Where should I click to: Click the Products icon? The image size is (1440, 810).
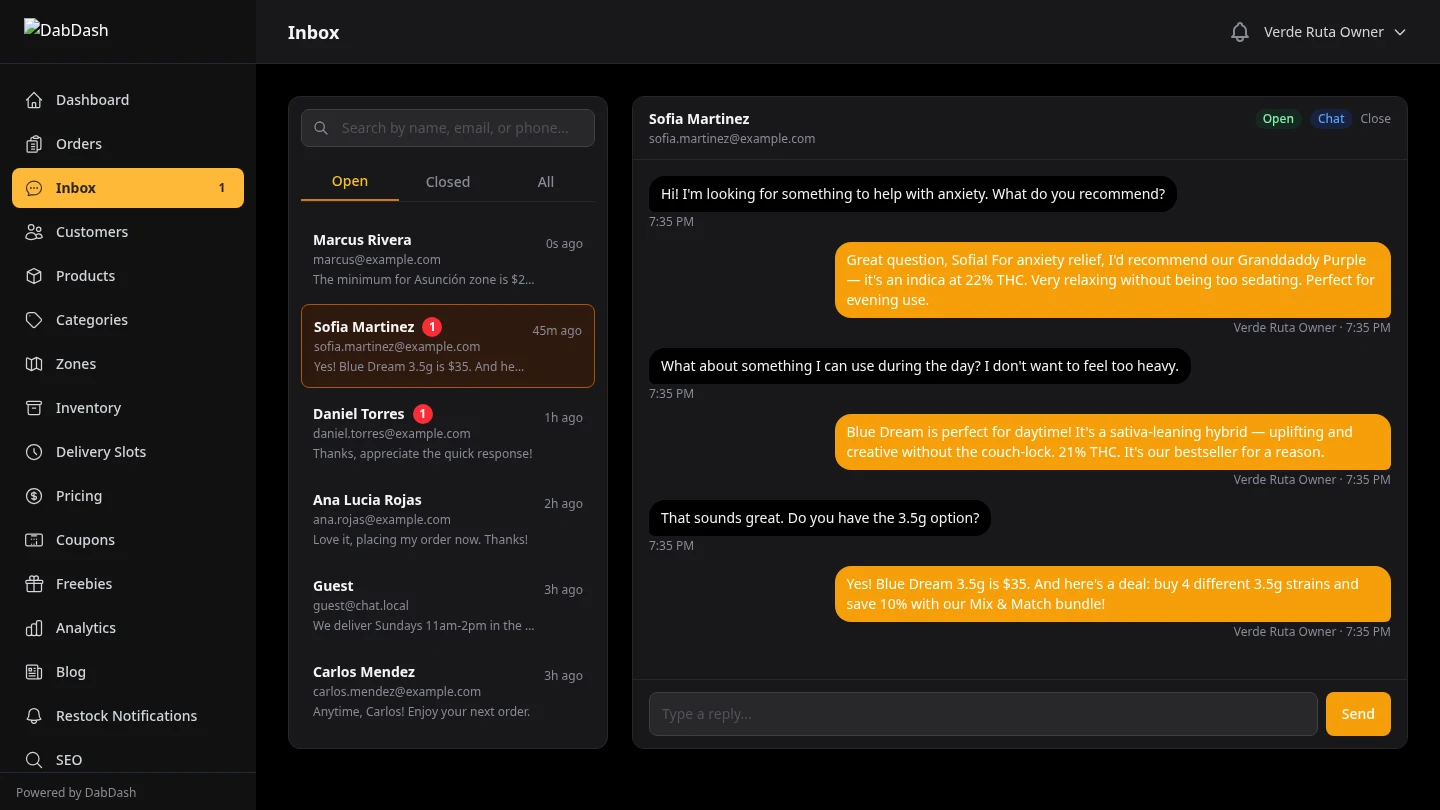33,275
